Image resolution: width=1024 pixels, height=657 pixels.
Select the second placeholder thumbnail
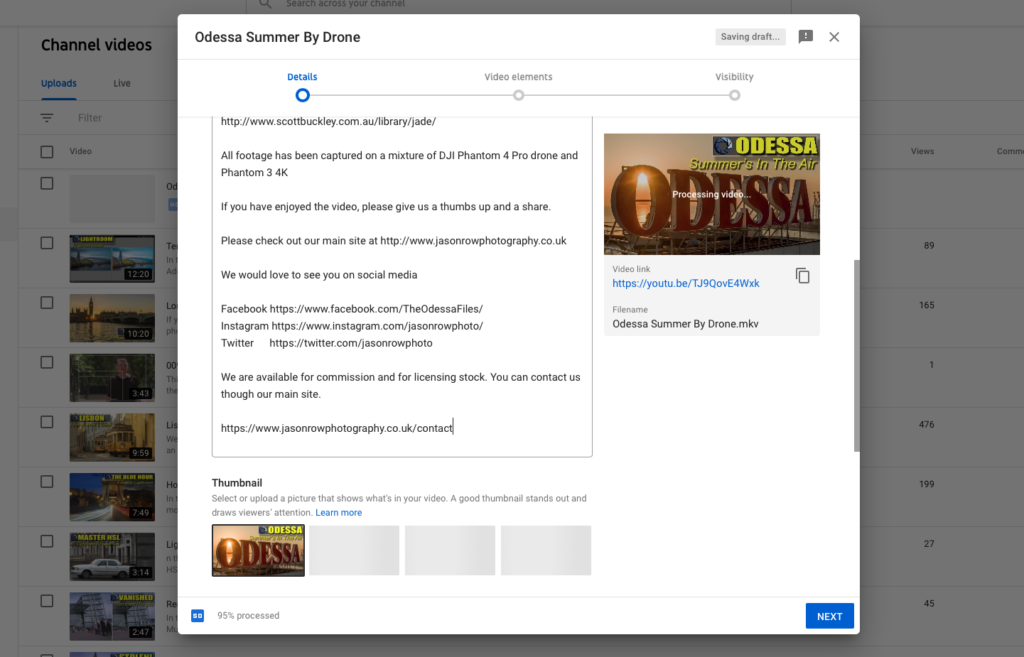click(x=354, y=551)
